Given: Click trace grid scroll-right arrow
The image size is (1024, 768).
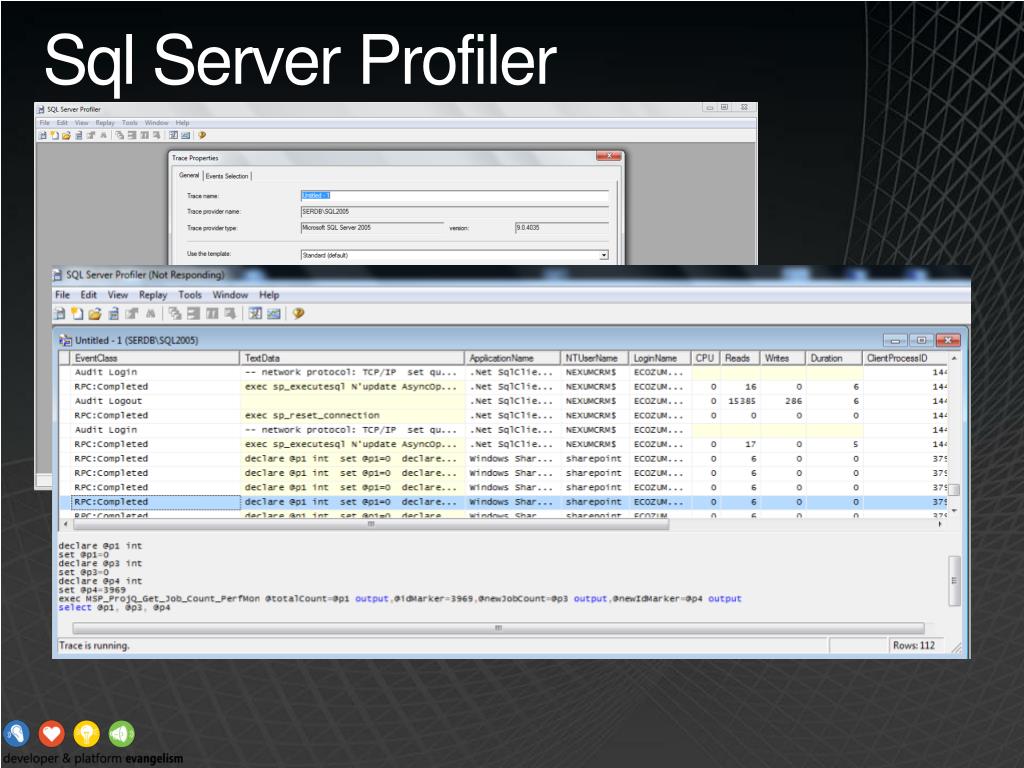Looking at the screenshot, I should click(x=940, y=524).
